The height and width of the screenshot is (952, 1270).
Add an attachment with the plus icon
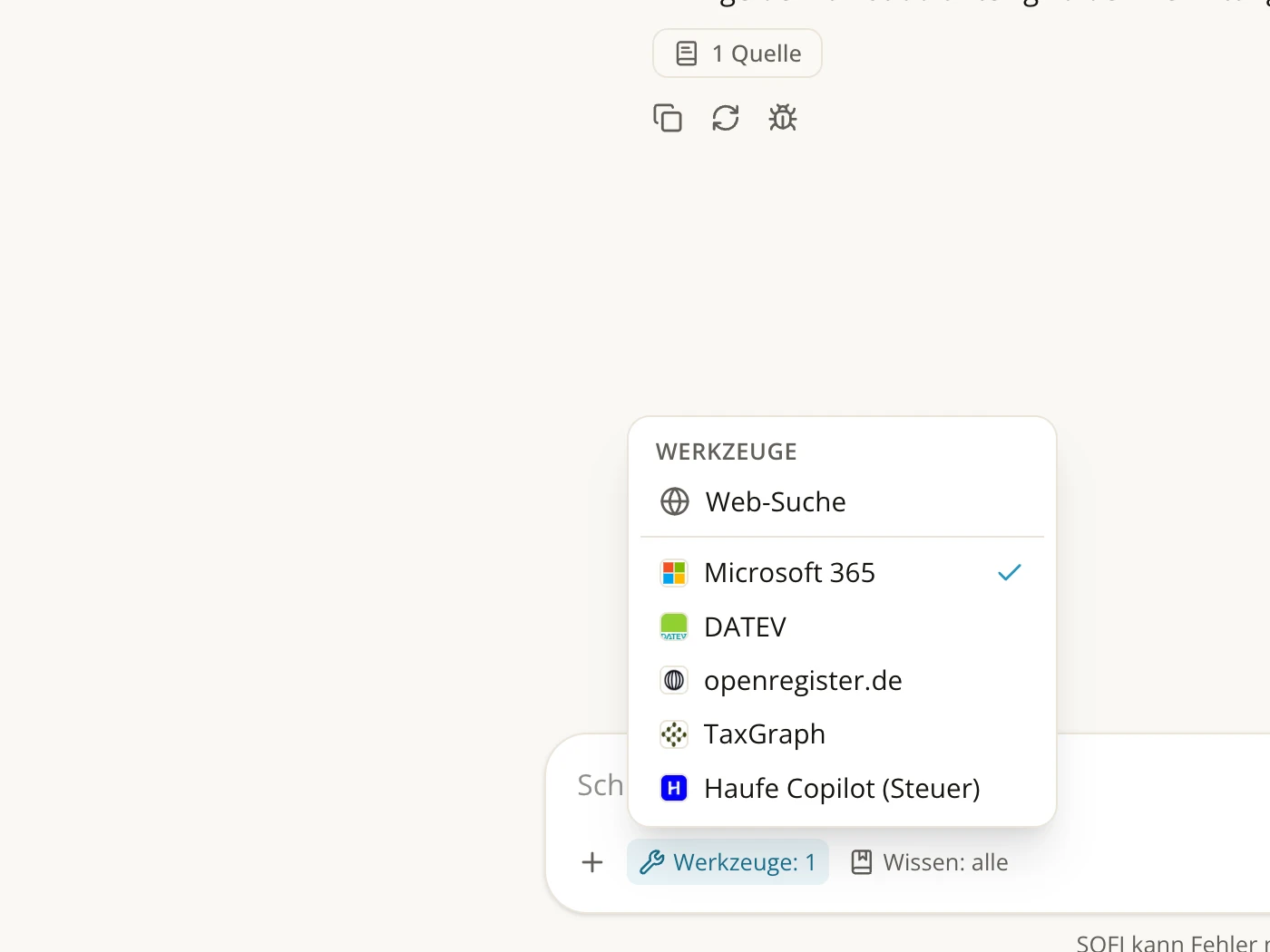592,862
